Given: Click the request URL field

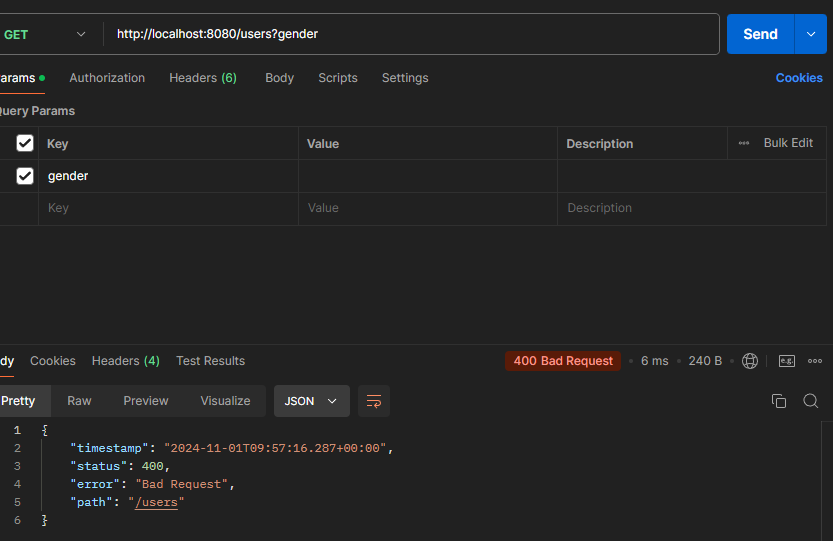Looking at the screenshot, I should pyautogui.click(x=410, y=34).
